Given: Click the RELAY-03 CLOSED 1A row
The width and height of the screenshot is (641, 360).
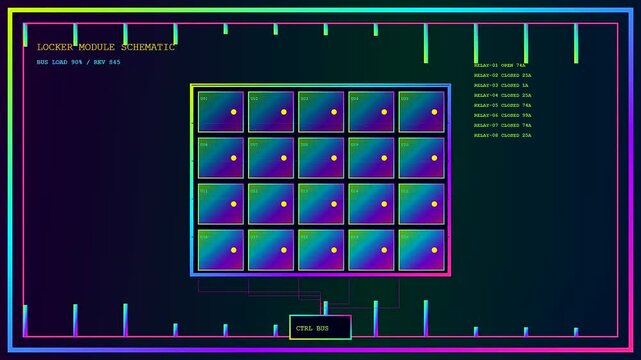Looking at the screenshot, I should 501,85.
